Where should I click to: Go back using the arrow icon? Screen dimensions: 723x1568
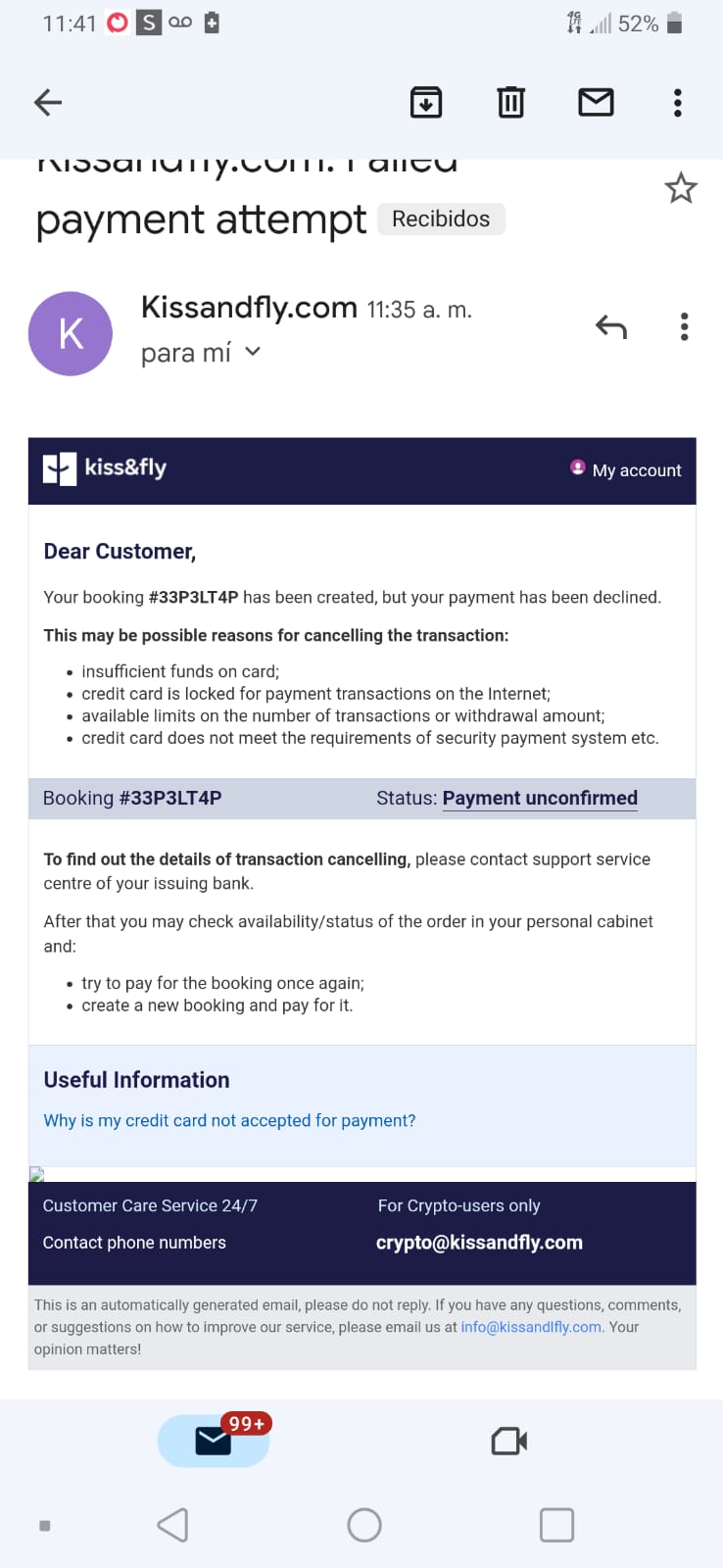click(x=48, y=102)
